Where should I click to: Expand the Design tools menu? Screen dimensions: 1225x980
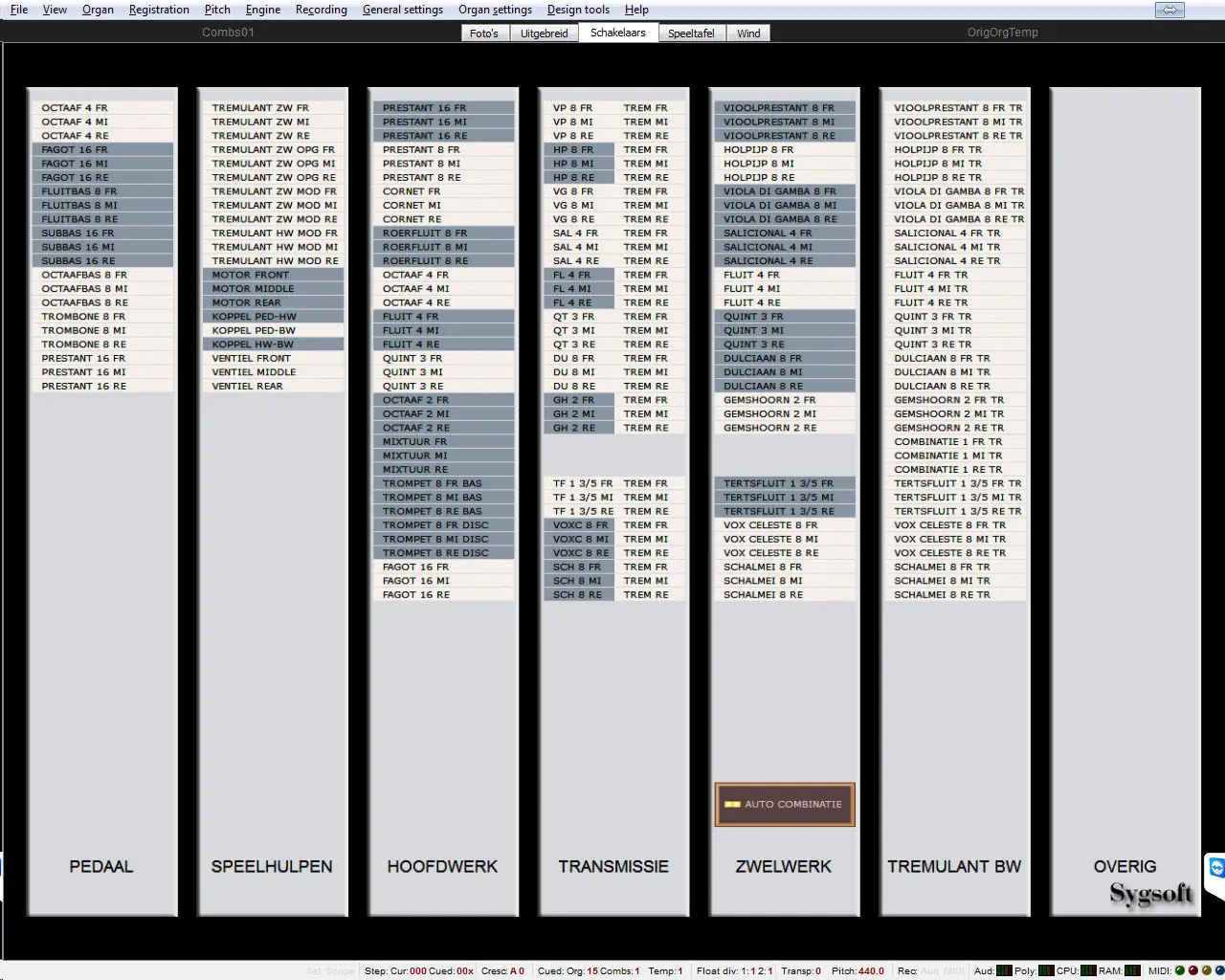click(x=578, y=10)
